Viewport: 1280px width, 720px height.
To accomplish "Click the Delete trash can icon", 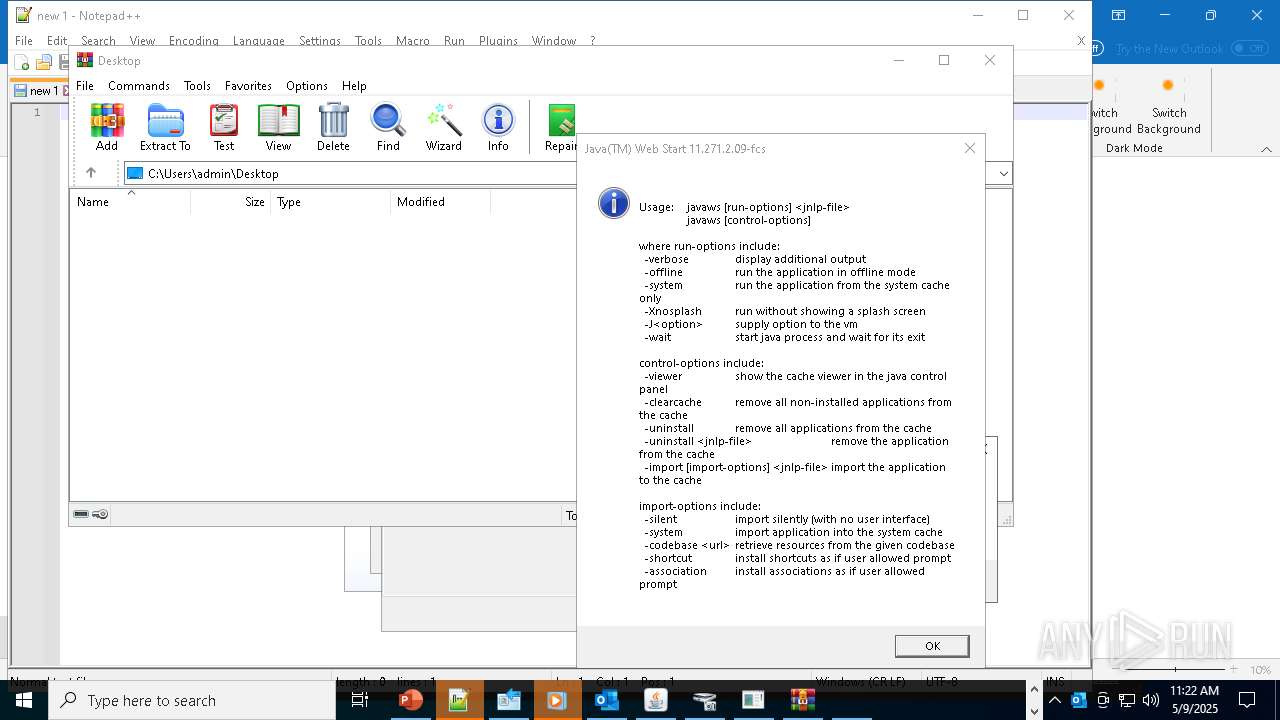I will [x=333, y=120].
